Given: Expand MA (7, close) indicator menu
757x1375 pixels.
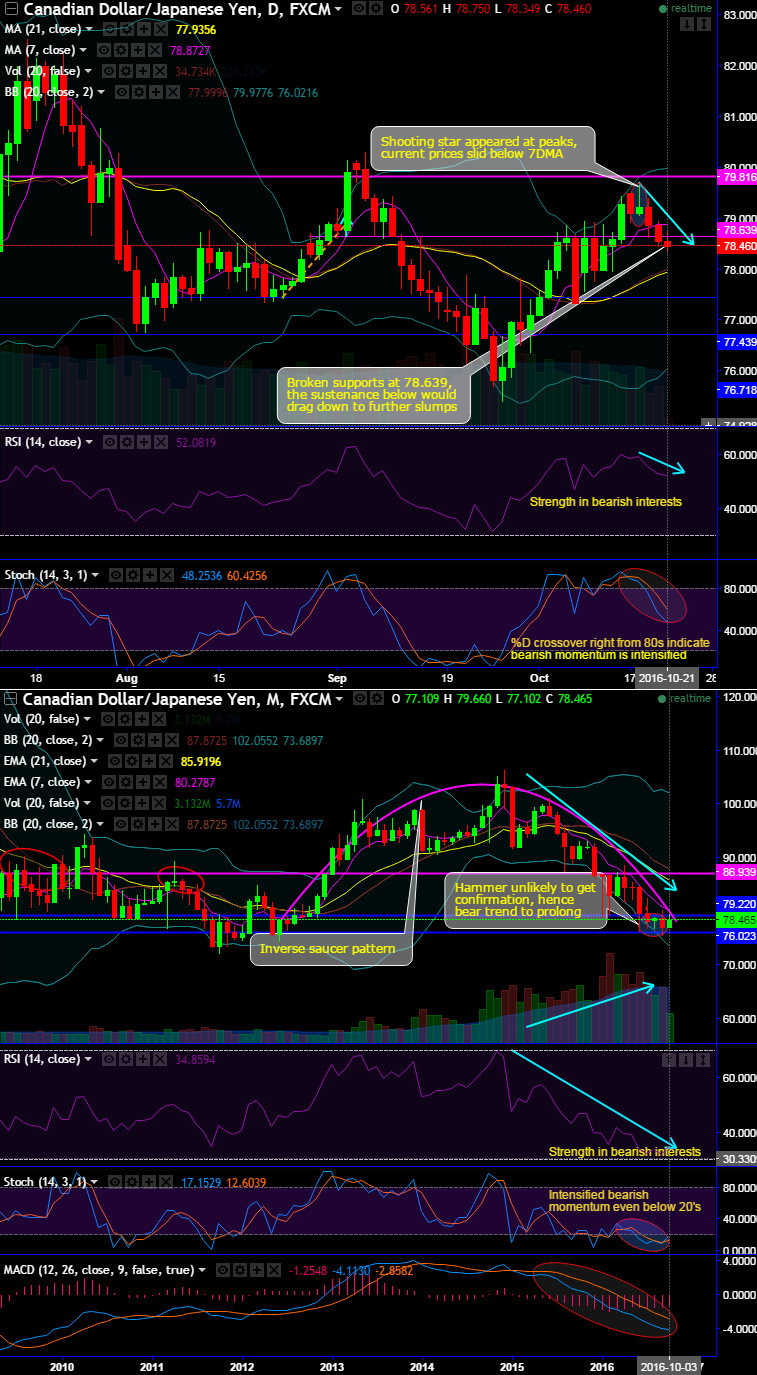Looking at the screenshot, I should 83,50.
